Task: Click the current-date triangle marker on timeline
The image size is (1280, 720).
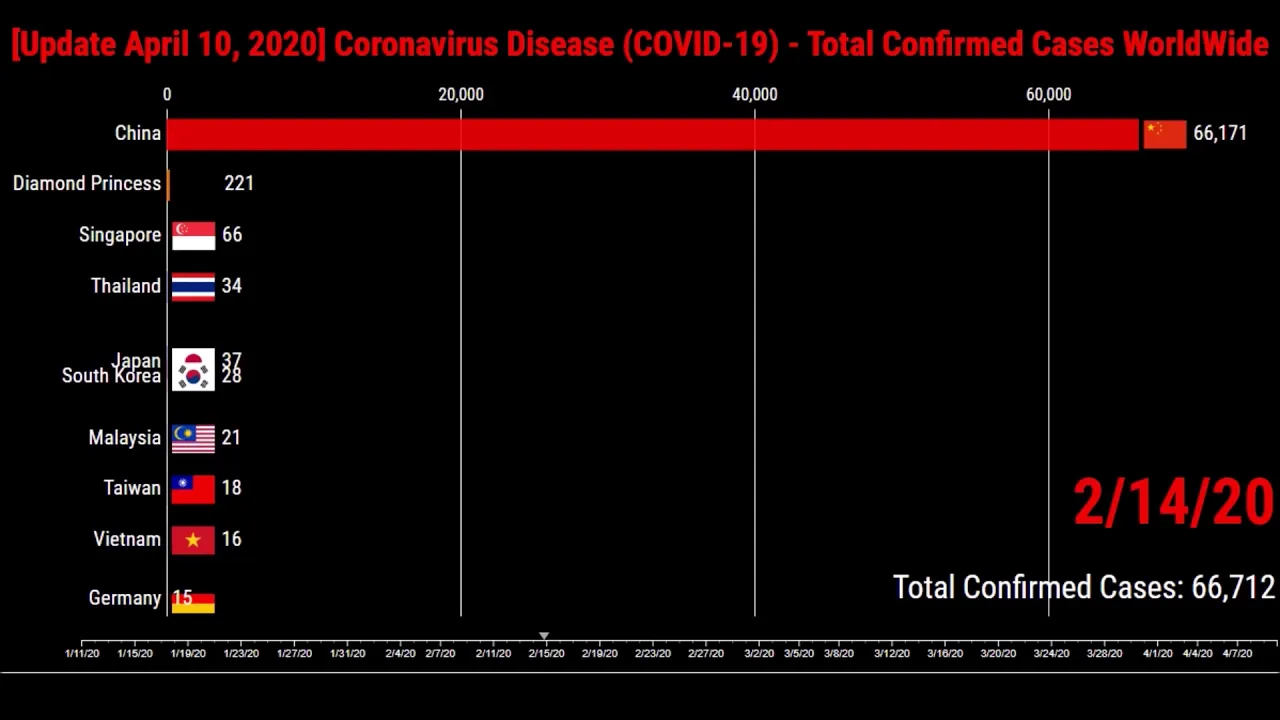Action: pos(544,636)
